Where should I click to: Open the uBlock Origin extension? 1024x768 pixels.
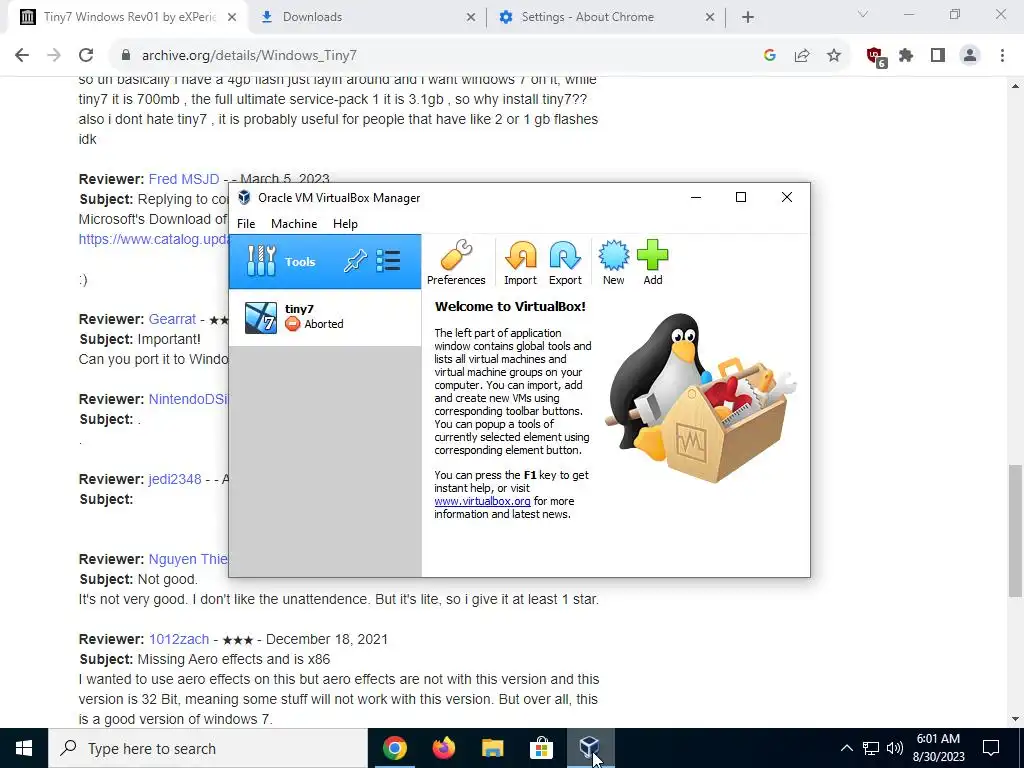click(875, 57)
